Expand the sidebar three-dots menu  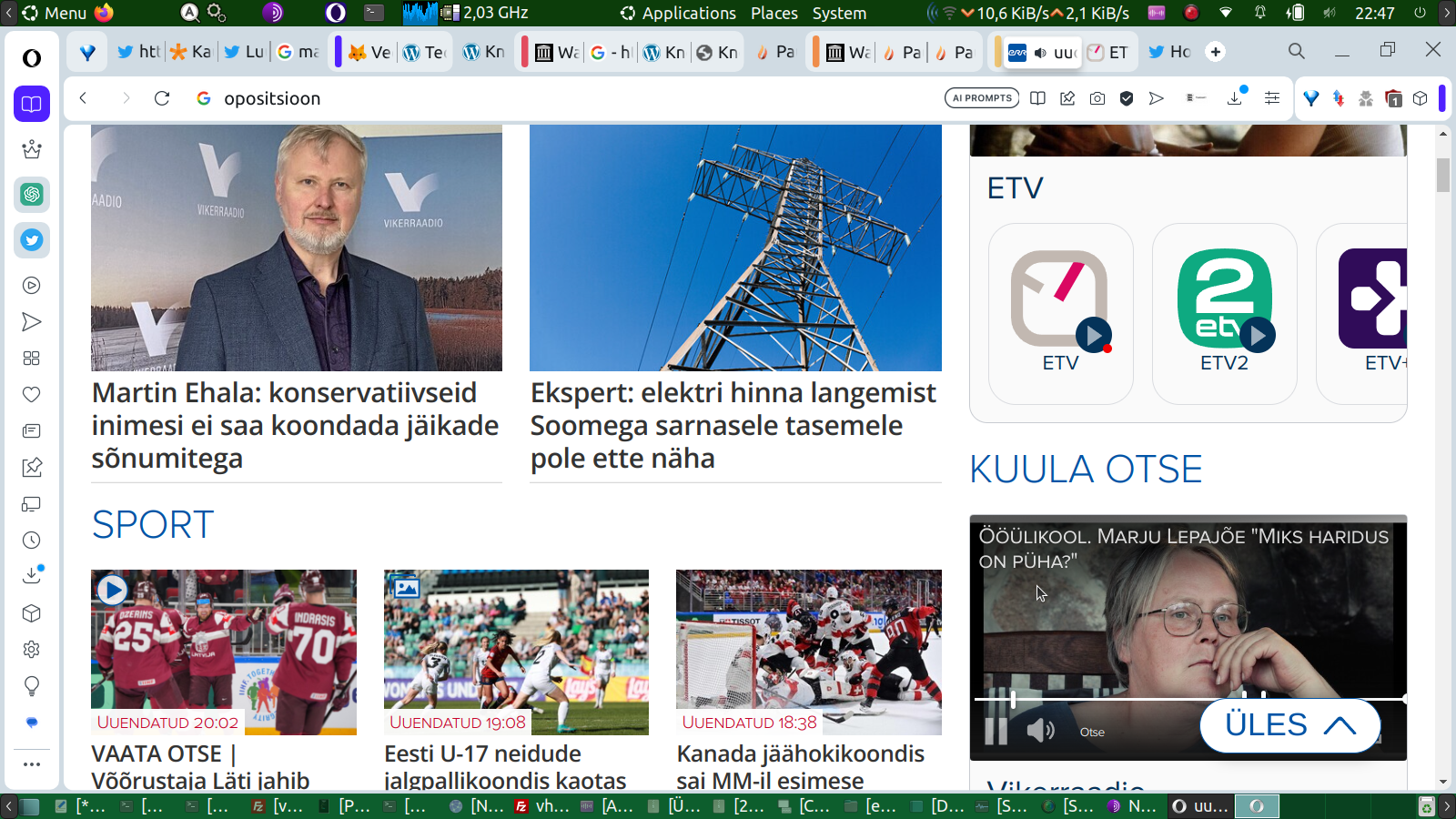(x=32, y=764)
